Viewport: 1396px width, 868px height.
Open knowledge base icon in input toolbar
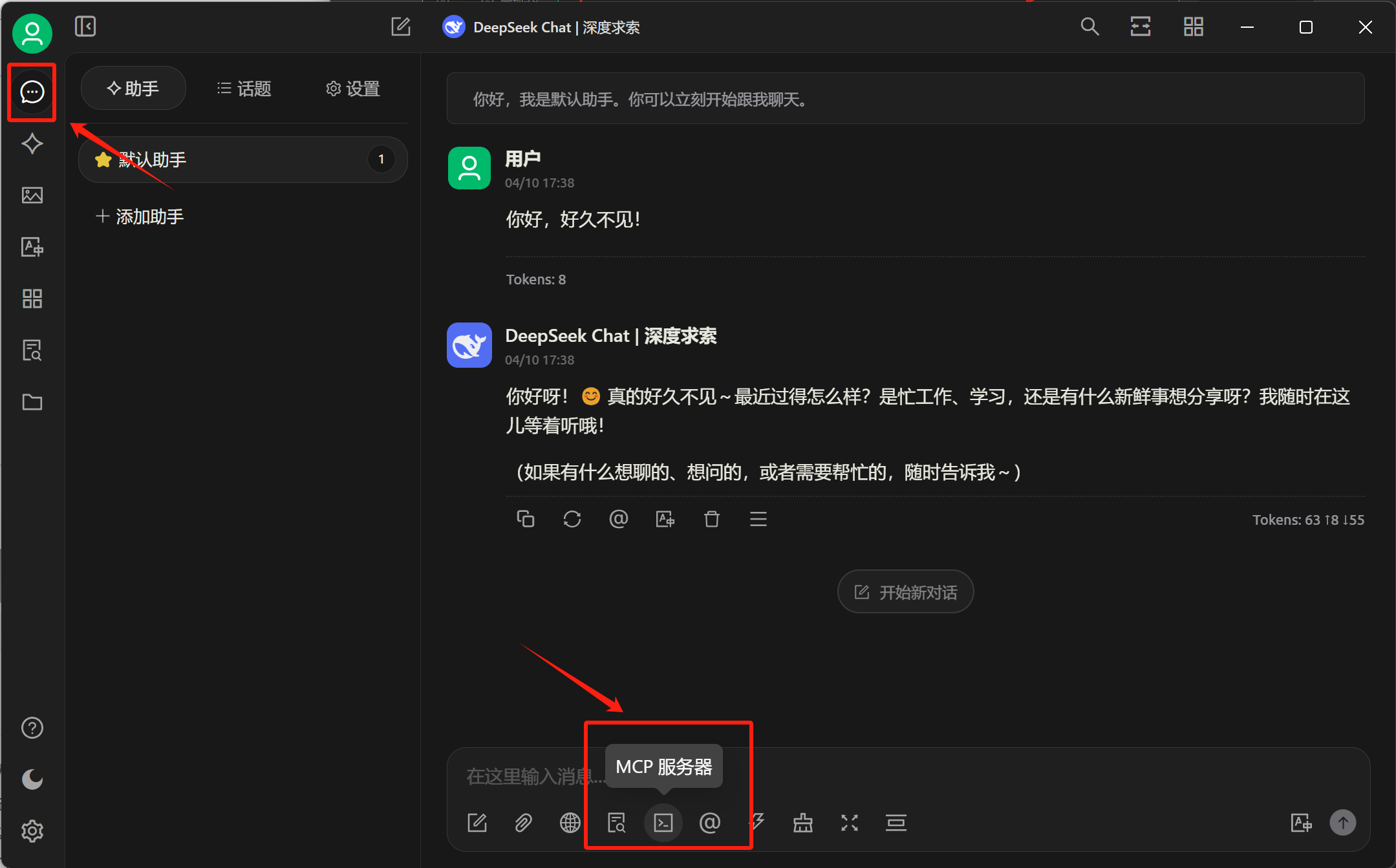coord(616,823)
